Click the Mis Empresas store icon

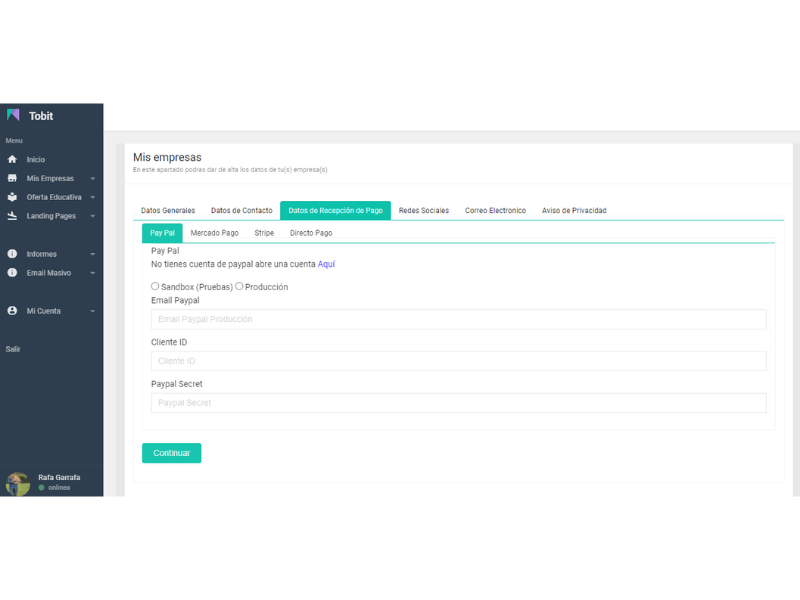(12, 178)
